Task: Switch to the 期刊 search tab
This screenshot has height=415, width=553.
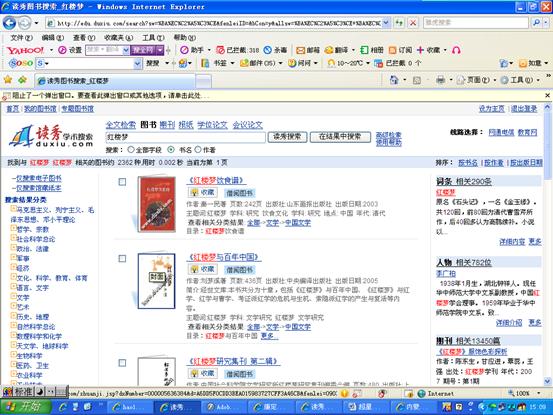Action: tap(167, 124)
